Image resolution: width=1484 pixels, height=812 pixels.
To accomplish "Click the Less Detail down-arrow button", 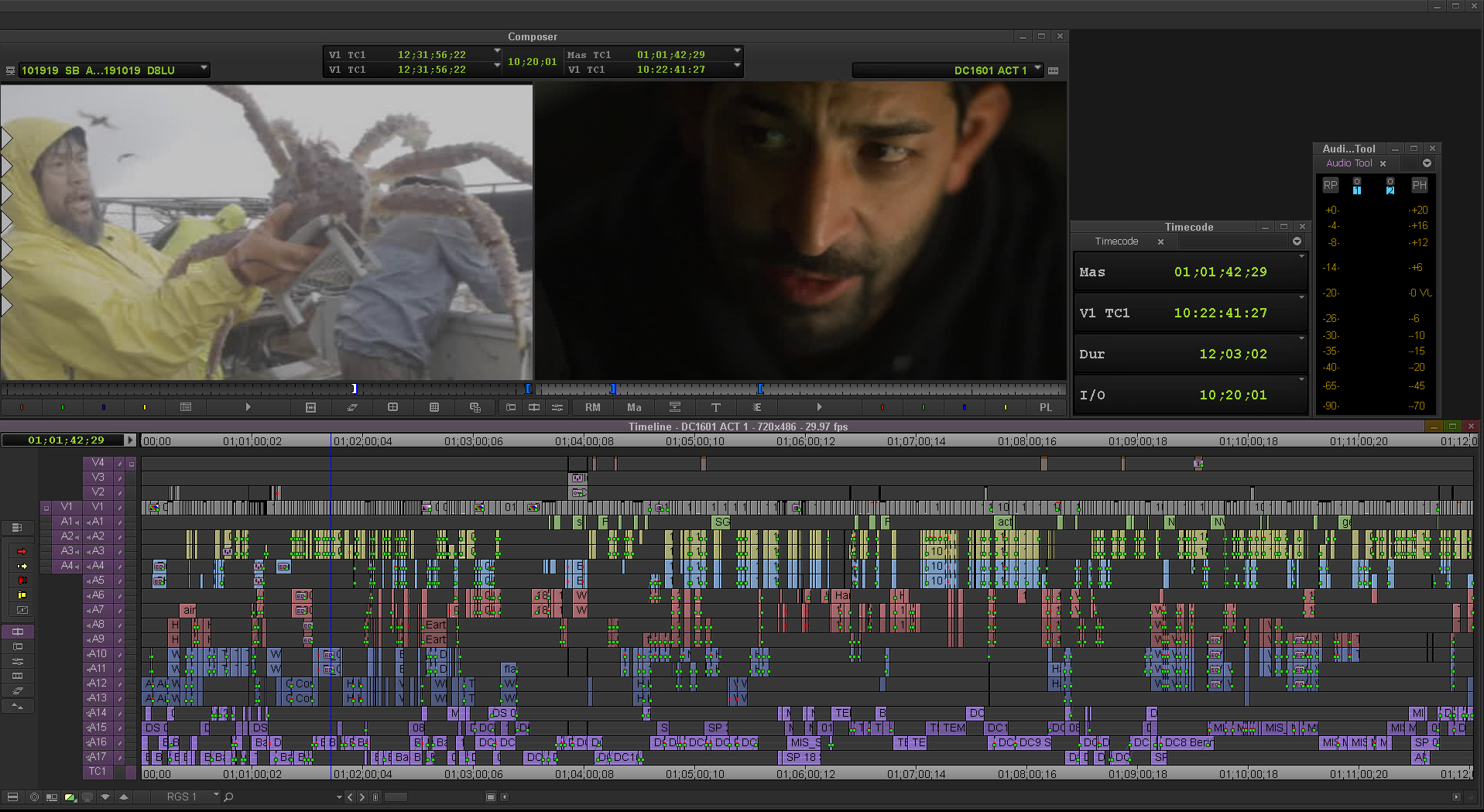I will [x=105, y=797].
